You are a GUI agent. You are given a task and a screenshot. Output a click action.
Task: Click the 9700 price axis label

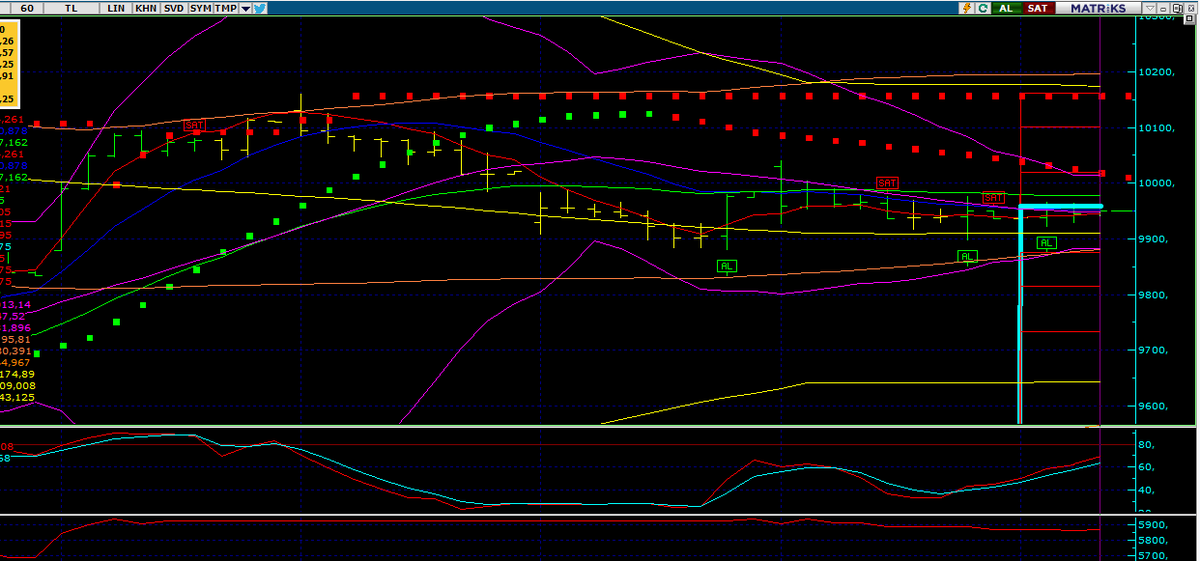(x=1154, y=351)
